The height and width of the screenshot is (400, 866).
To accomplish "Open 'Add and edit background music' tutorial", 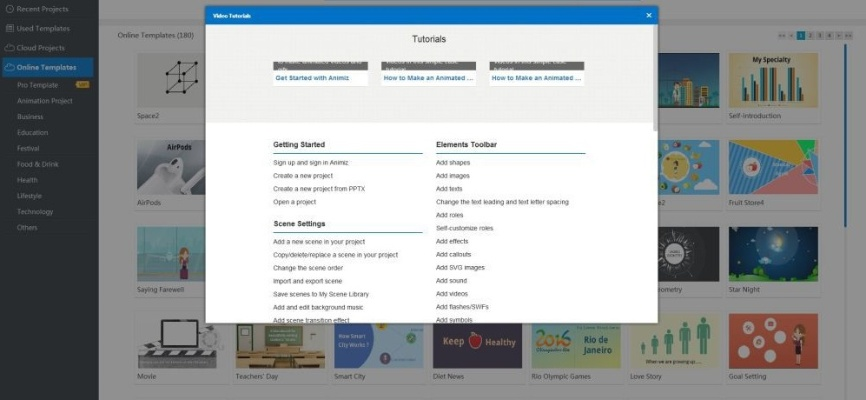I will coord(318,307).
